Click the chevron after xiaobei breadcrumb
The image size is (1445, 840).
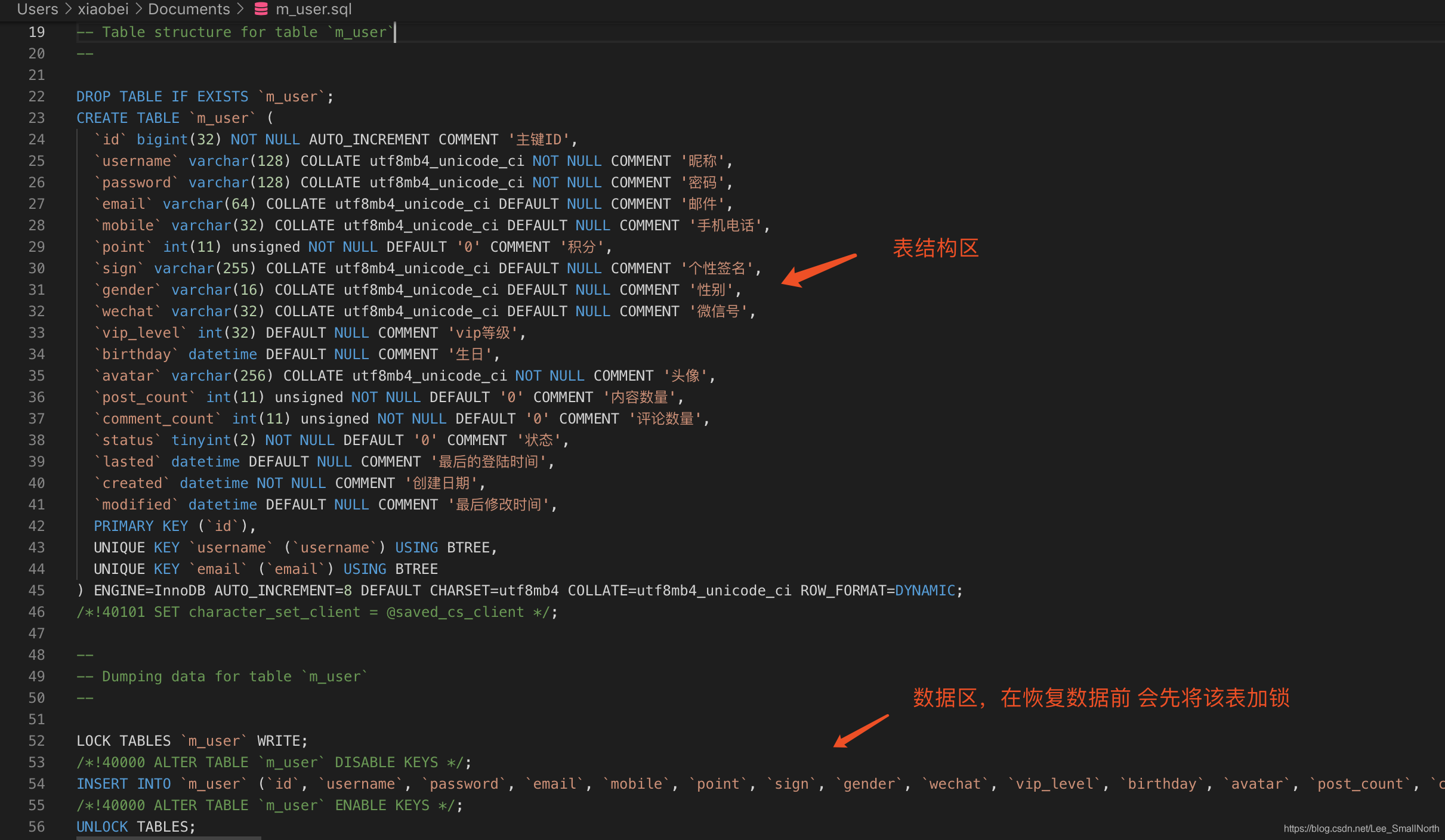(138, 9)
